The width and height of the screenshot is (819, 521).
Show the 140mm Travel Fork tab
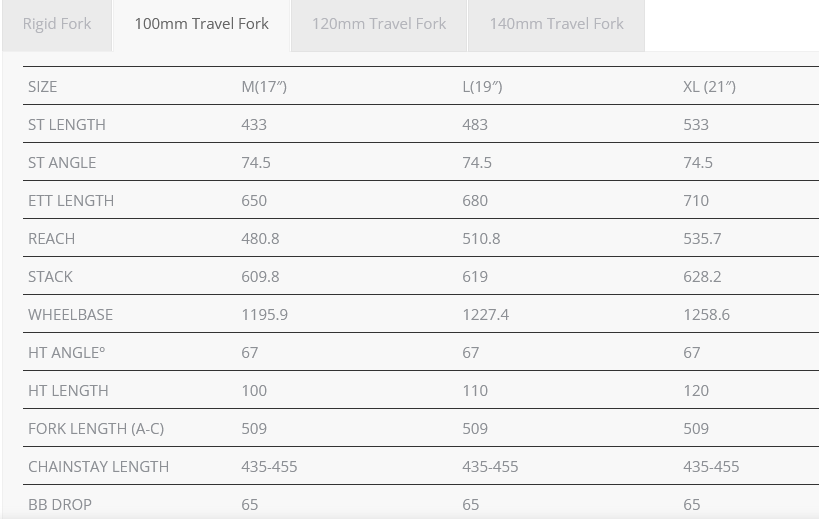coord(556,24)
